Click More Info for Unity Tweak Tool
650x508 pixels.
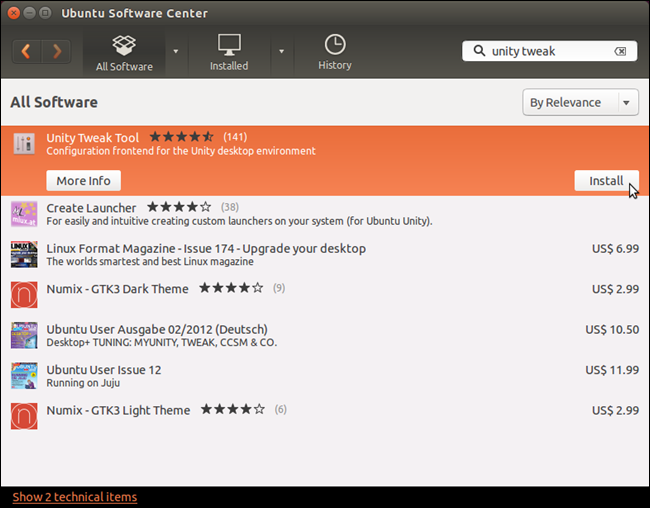[x=83, y=181]
